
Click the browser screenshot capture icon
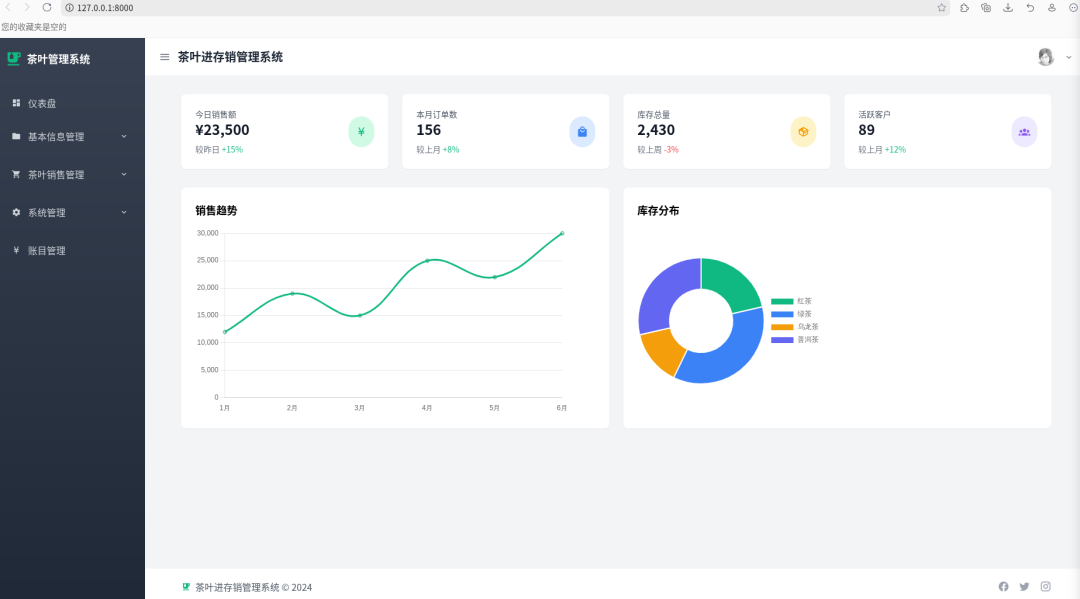pyautogui.click(x=986, y=8)
